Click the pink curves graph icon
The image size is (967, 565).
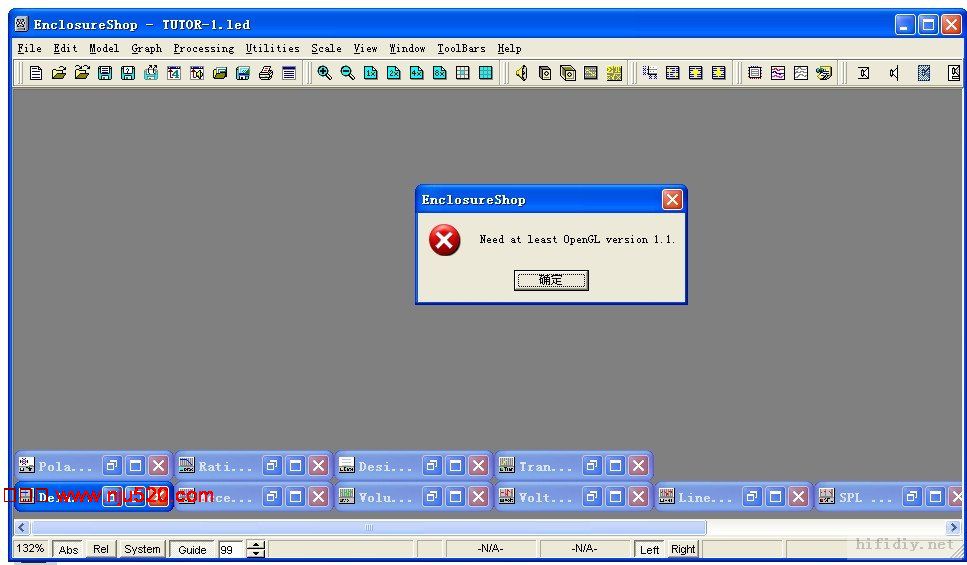tap(778, 73)
